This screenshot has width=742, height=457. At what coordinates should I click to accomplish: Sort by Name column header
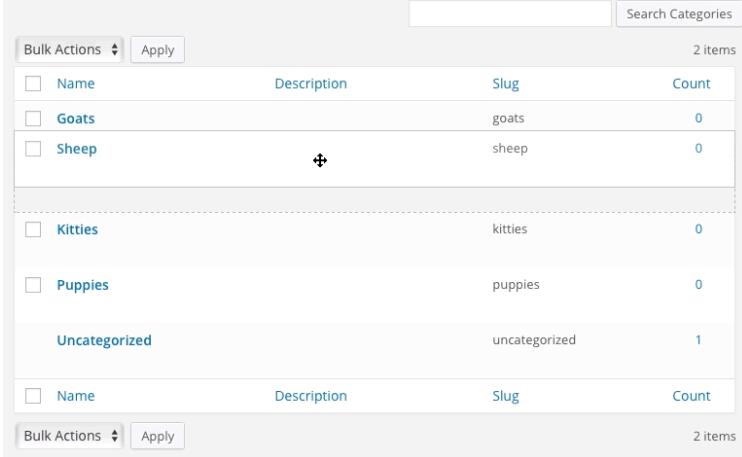[x=75, y=85]
